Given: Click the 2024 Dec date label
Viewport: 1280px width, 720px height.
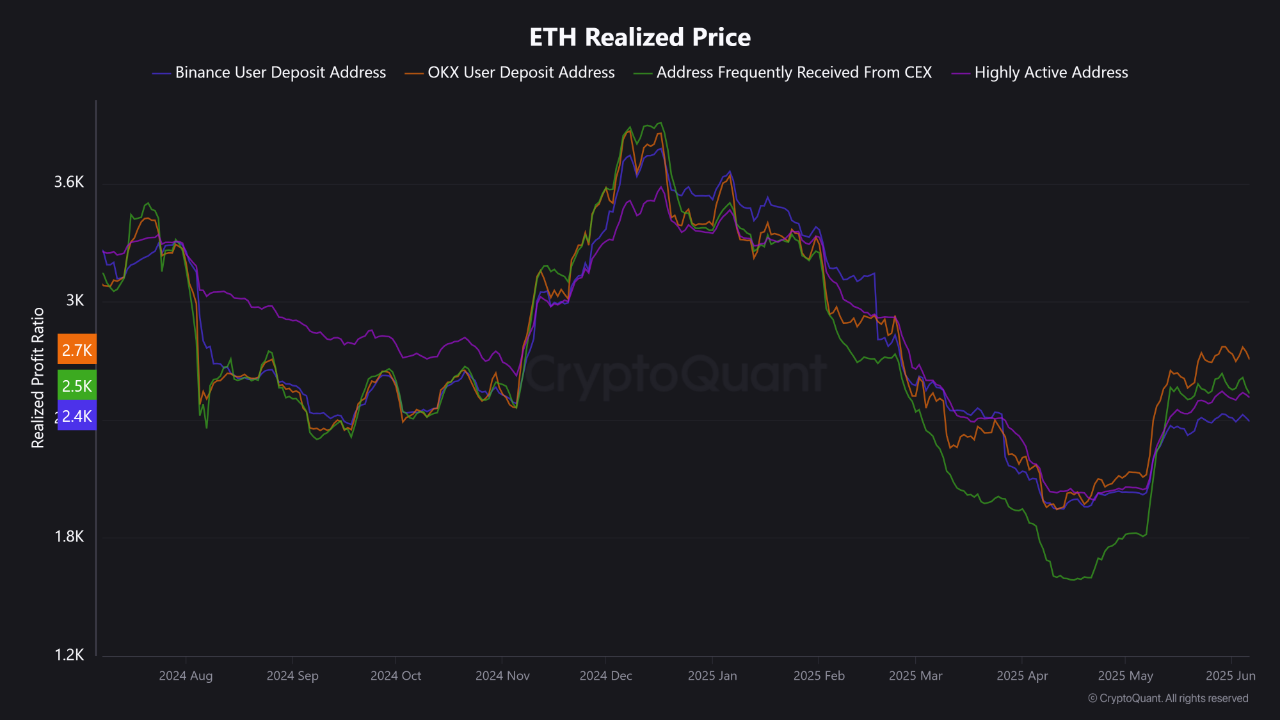Looking at the screenshot, I should (605, 676).
